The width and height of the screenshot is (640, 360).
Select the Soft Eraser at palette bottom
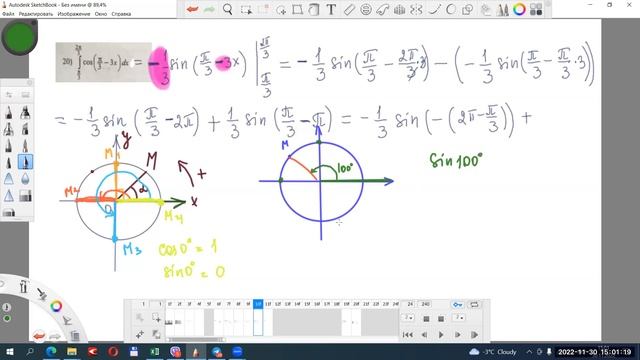[x=9, y=212]
